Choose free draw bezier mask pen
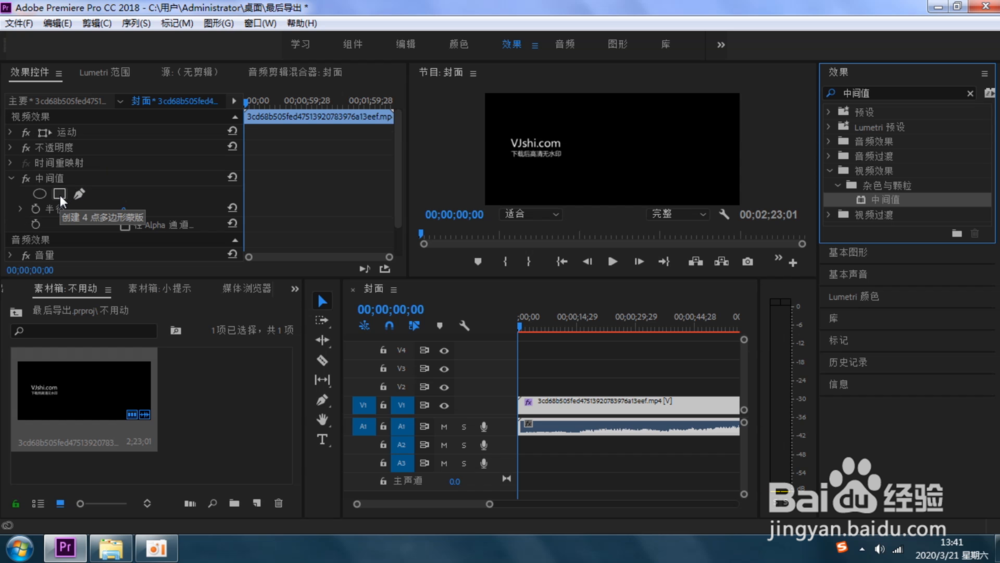The width and height of the screenshot is (1000, 563). coord(79,193)
